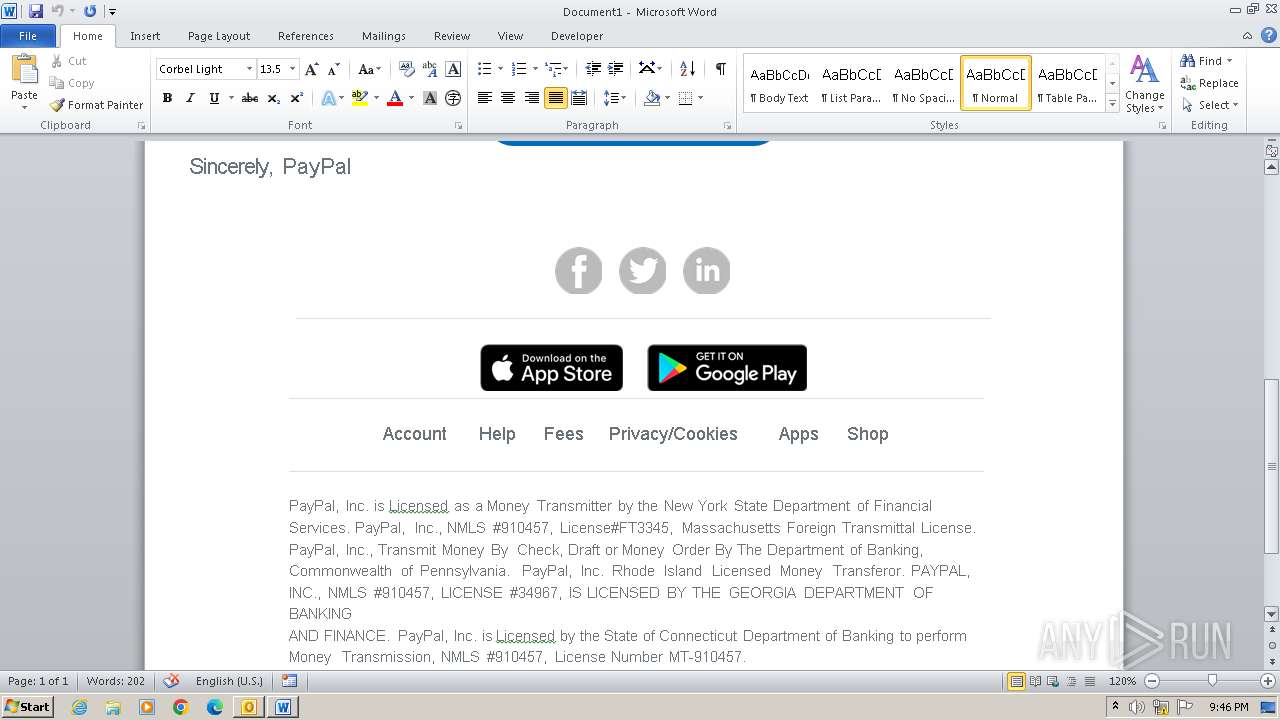
Task: Expand the Styles gallery more arrow
Action: (x=1113, y=103)
